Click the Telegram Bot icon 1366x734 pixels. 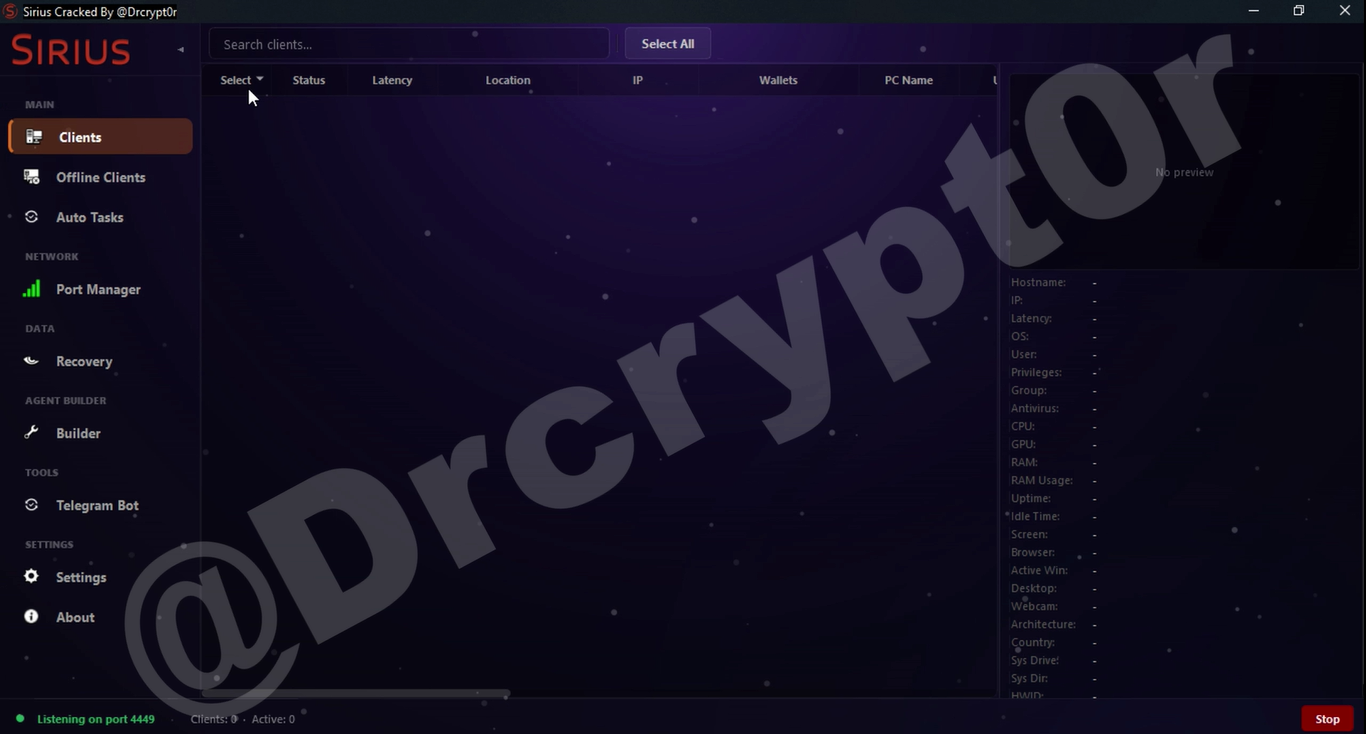32,505
